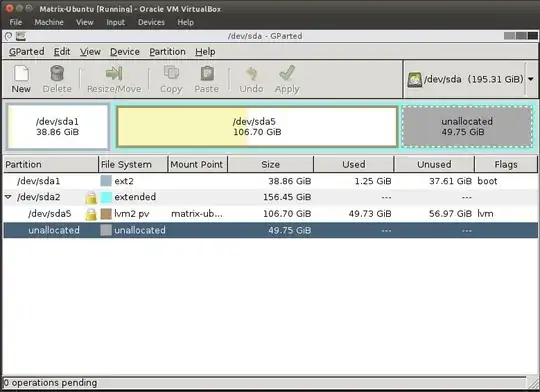Open VirtualBox Input menu
540x392 pixels.
tap(115, 22)
